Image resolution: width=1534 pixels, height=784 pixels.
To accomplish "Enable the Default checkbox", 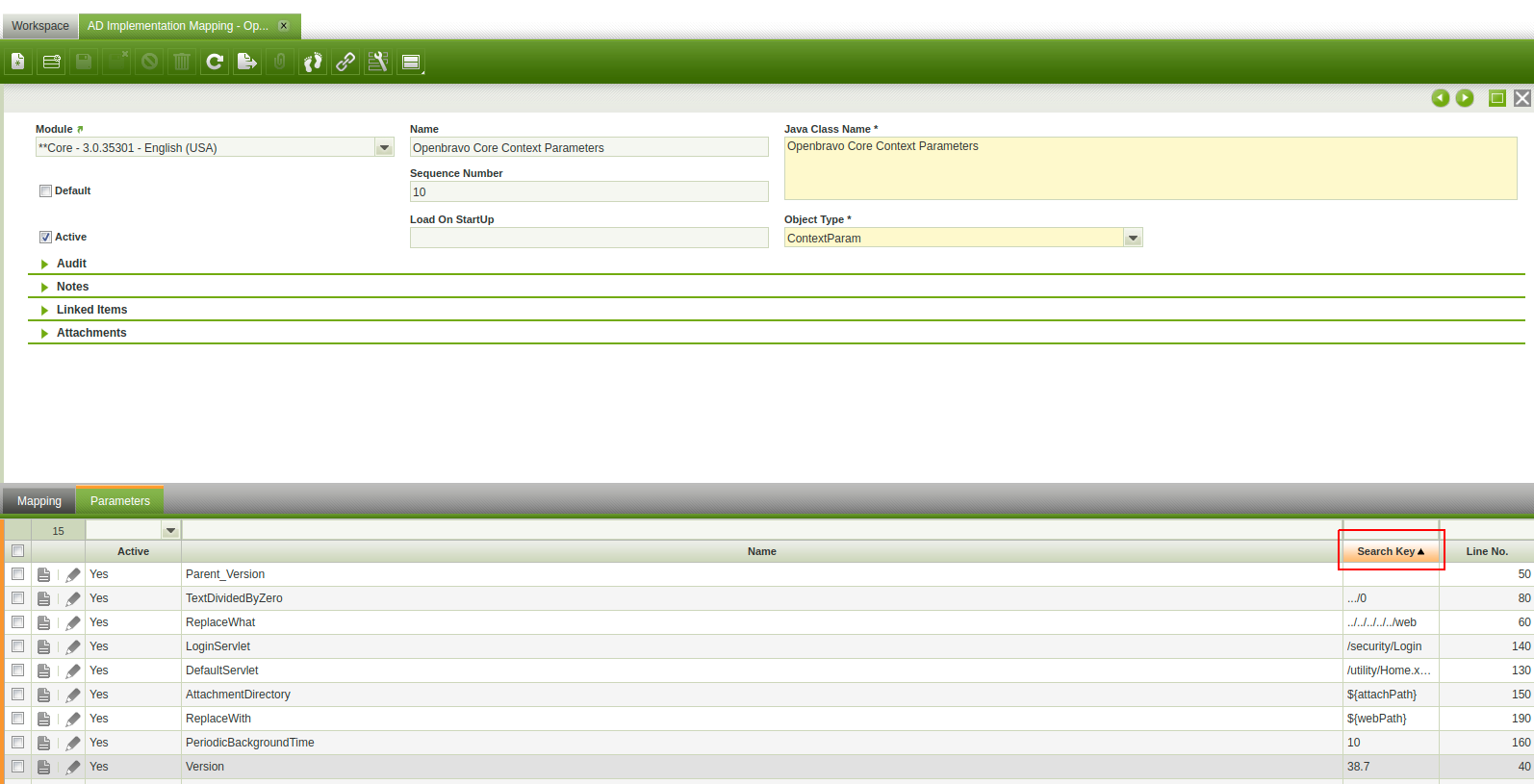I will point(45,190).
